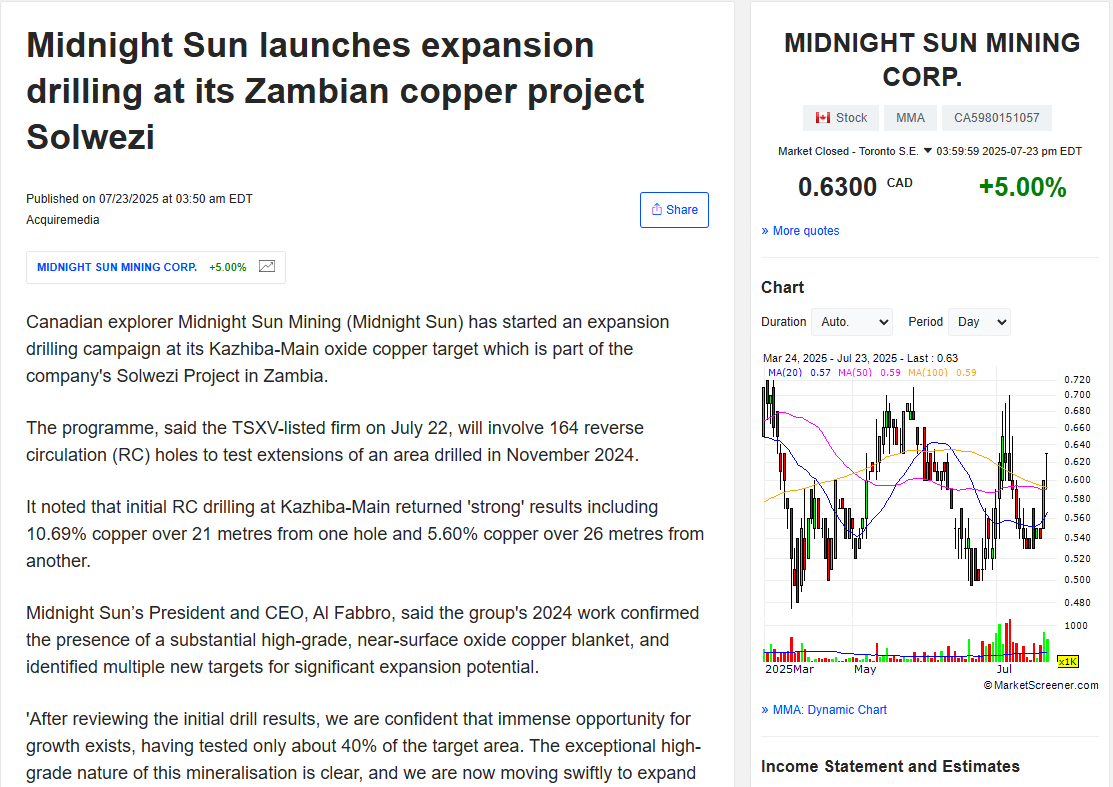1113x787 pixels.
Task: Select the MMA ticker tag
Action: [910, 118]
